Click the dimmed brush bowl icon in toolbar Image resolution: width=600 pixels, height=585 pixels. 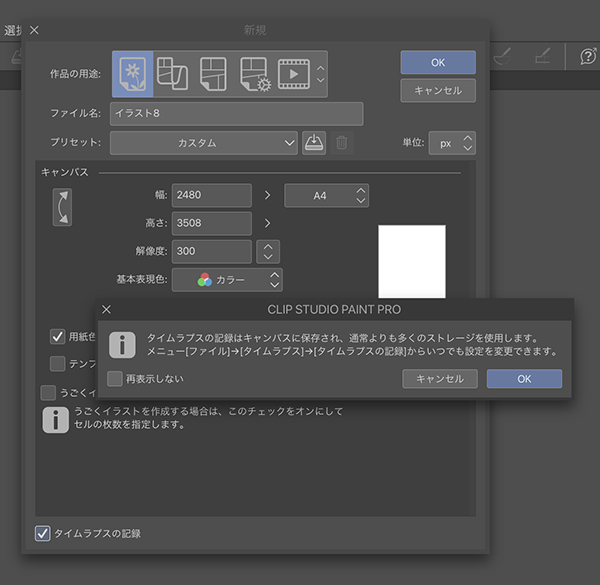pos(502,56)
